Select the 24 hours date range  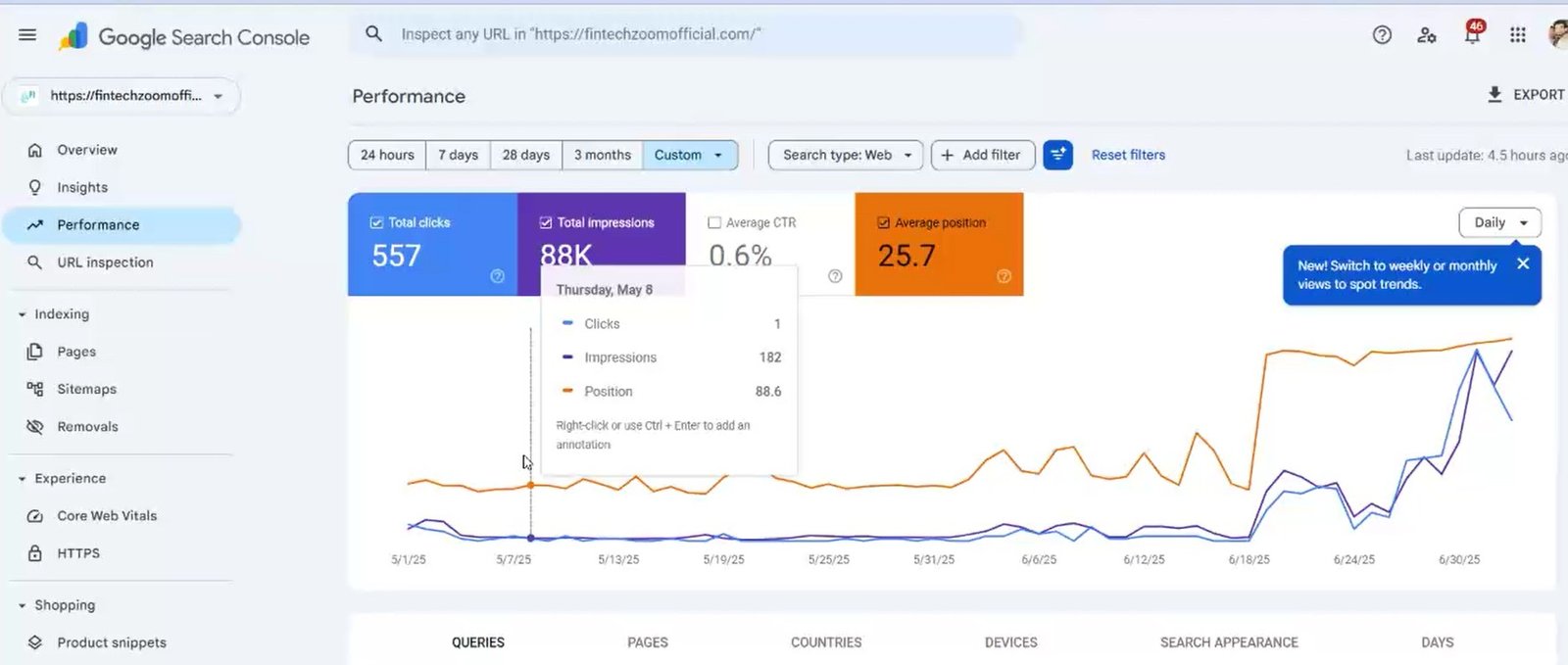(x=387, y=155)
